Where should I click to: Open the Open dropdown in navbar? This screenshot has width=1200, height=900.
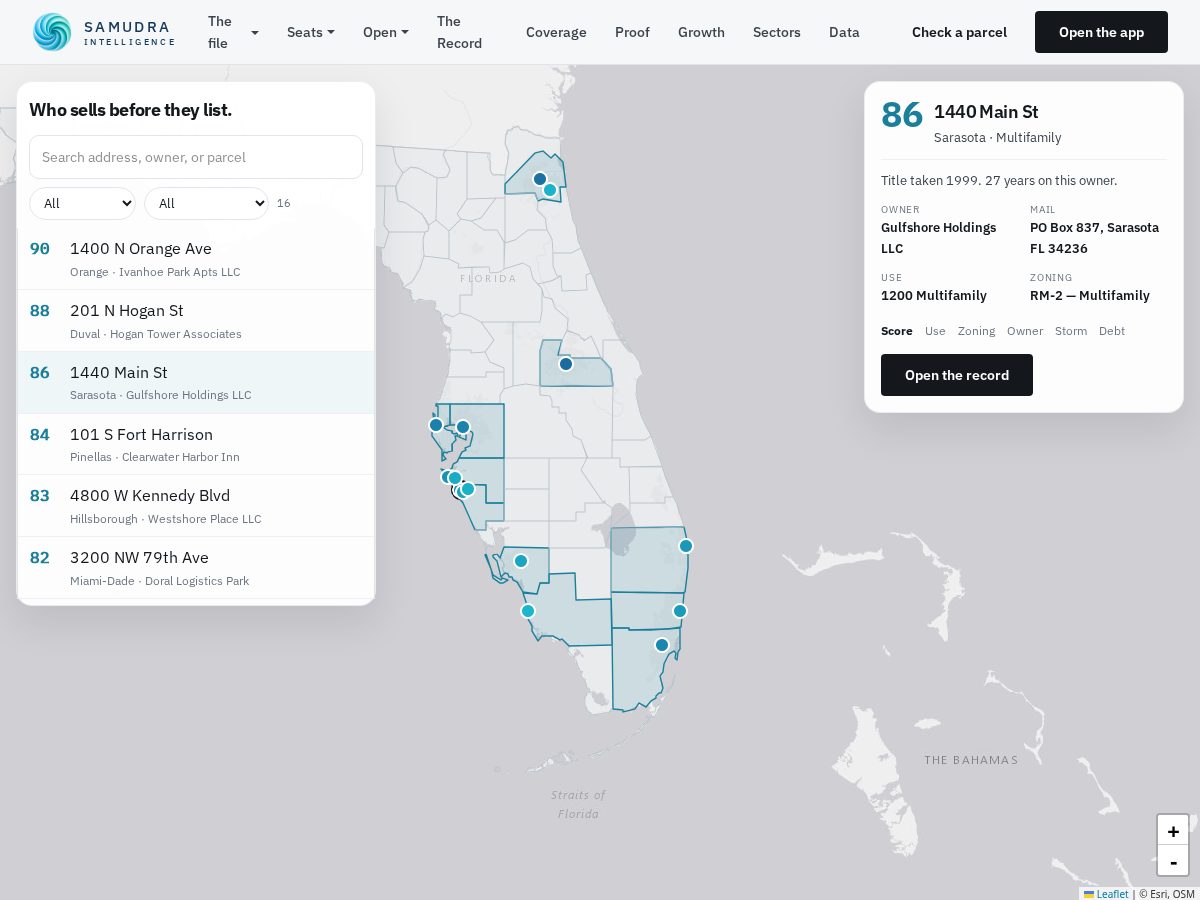[386, 32]
